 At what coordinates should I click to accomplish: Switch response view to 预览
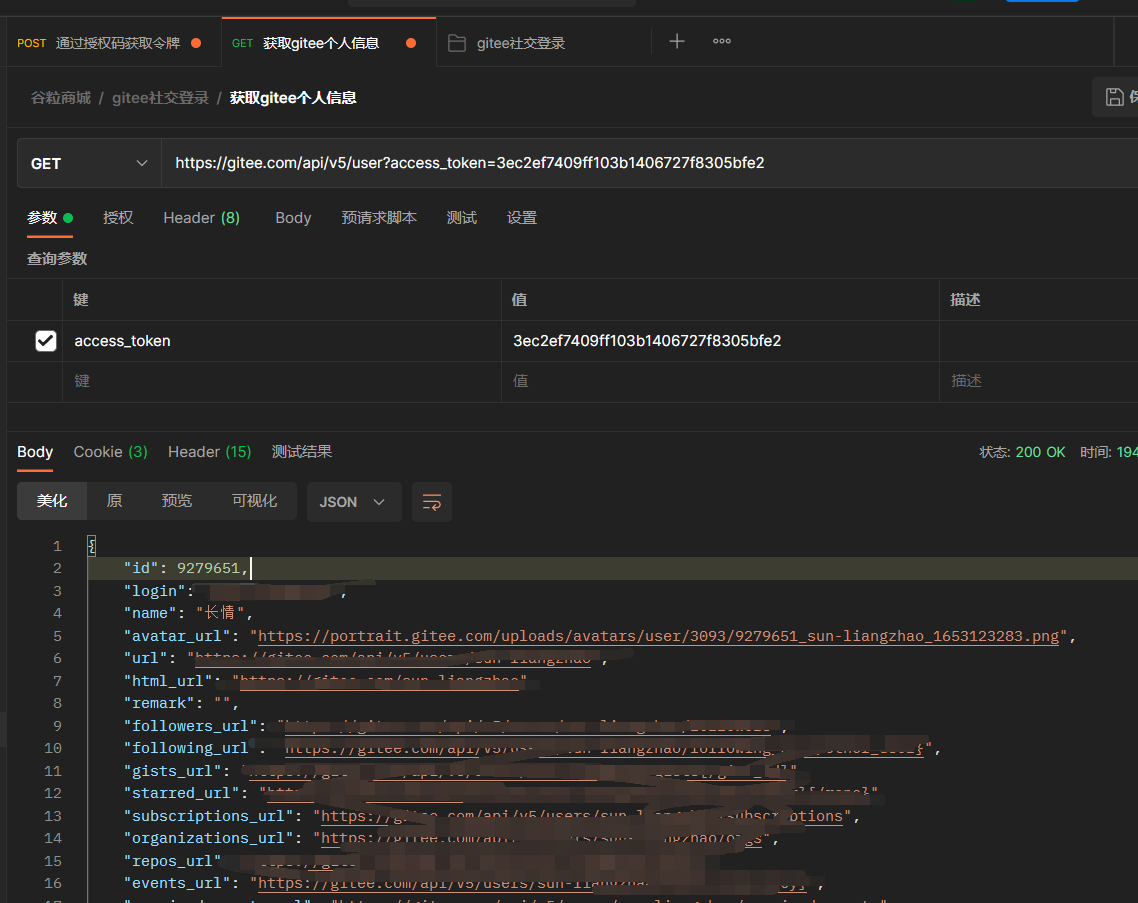pyautogui.click(x=177, y=501)
